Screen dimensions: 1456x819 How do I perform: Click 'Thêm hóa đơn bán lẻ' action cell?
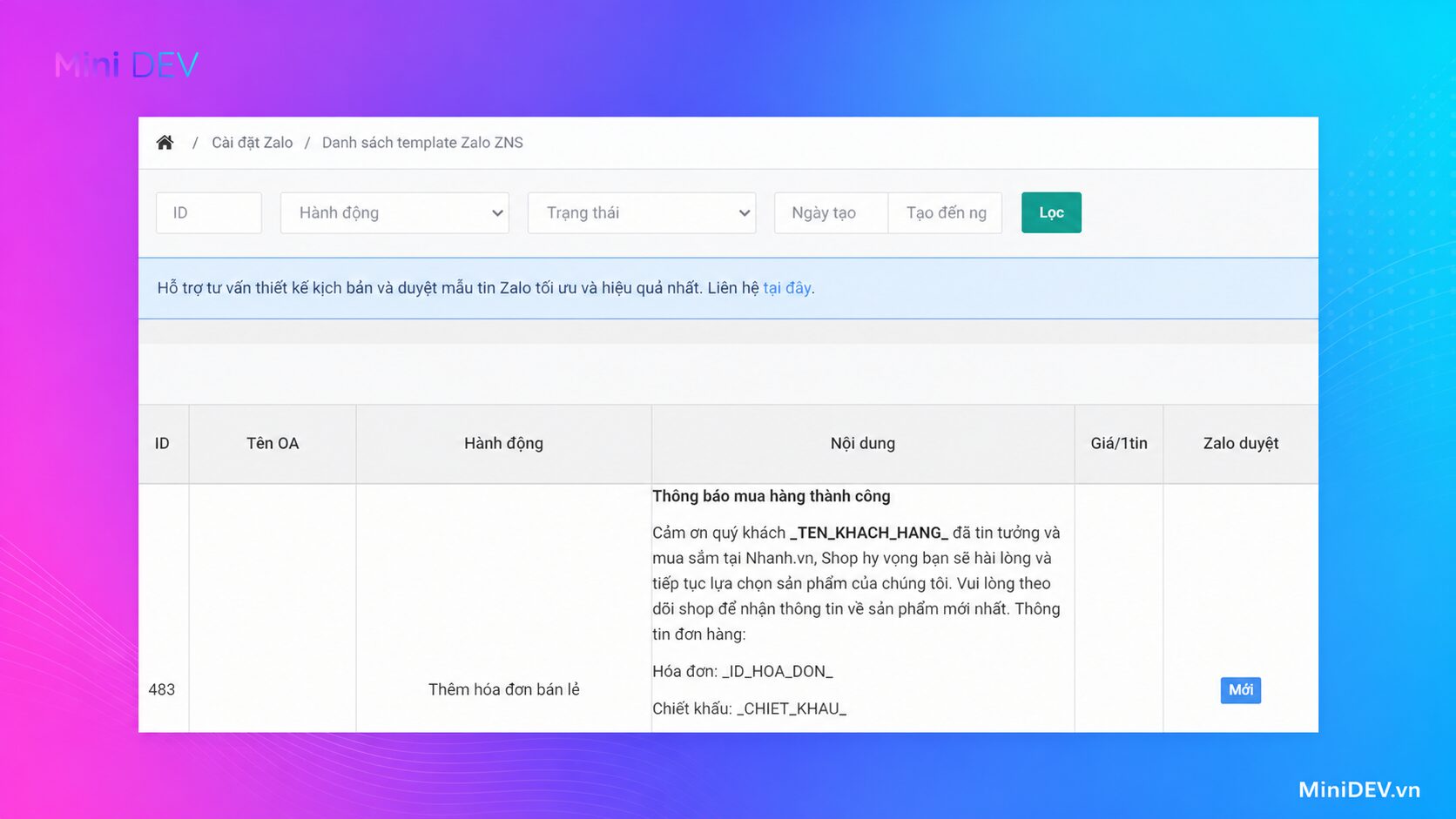click(x=503, y=689)
